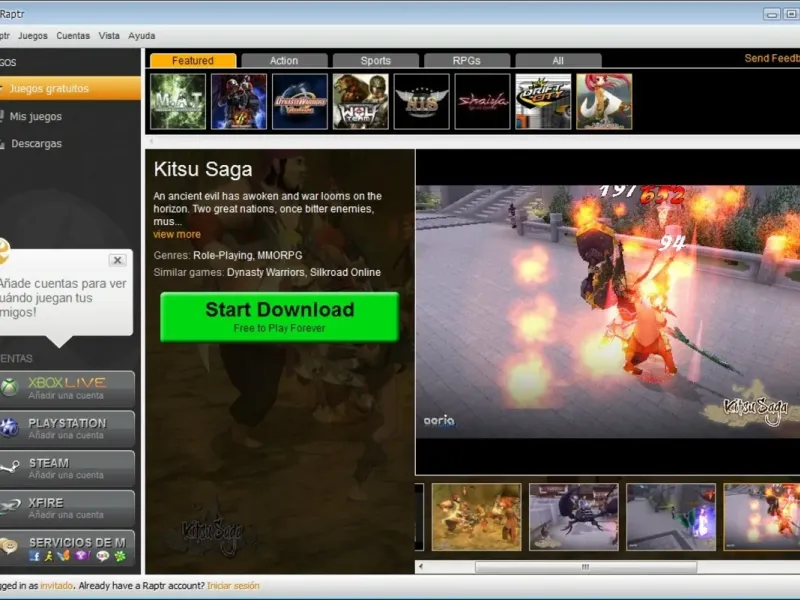Open the Cuentas menu
The width and height of the screenshot is (800, 600).
click(x=73, y=36)
